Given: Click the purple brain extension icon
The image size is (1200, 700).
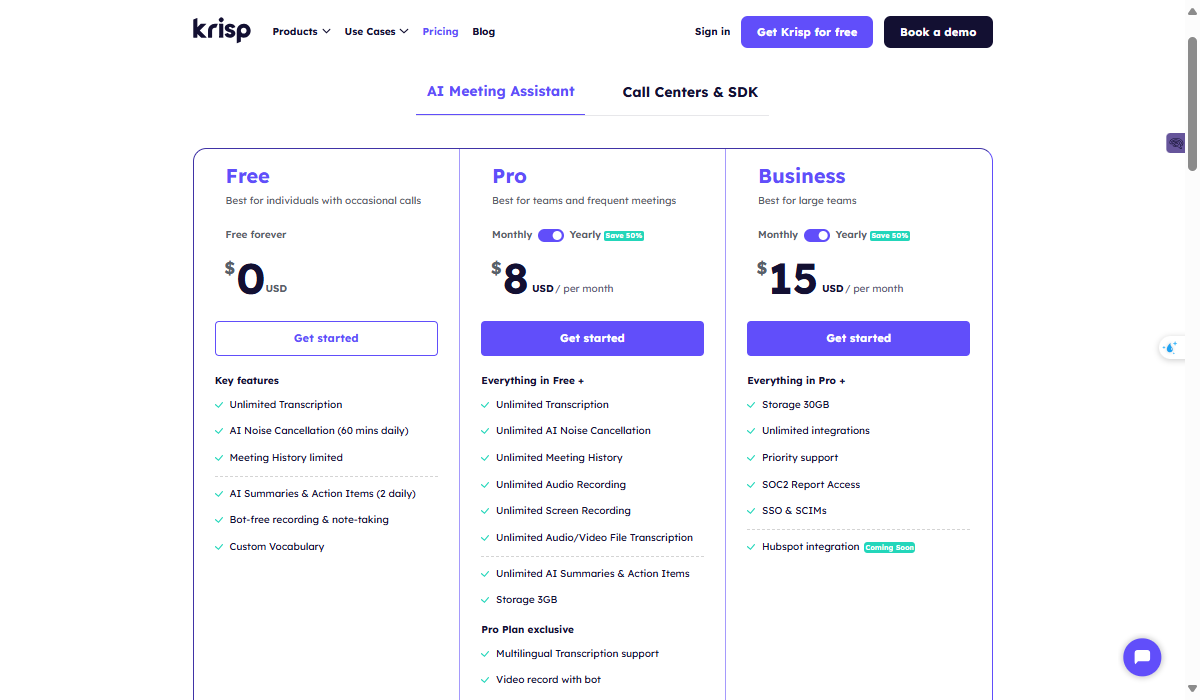Looking at the screenshot, I should pyautogui.click(x=1175, y=143).
